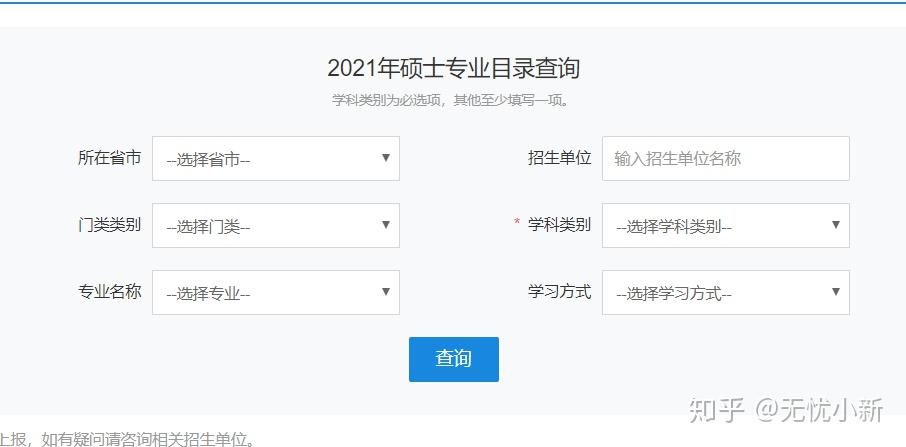Click the 招生单位 field label
This screenshot has width=906, height=447.
[559, 158]
